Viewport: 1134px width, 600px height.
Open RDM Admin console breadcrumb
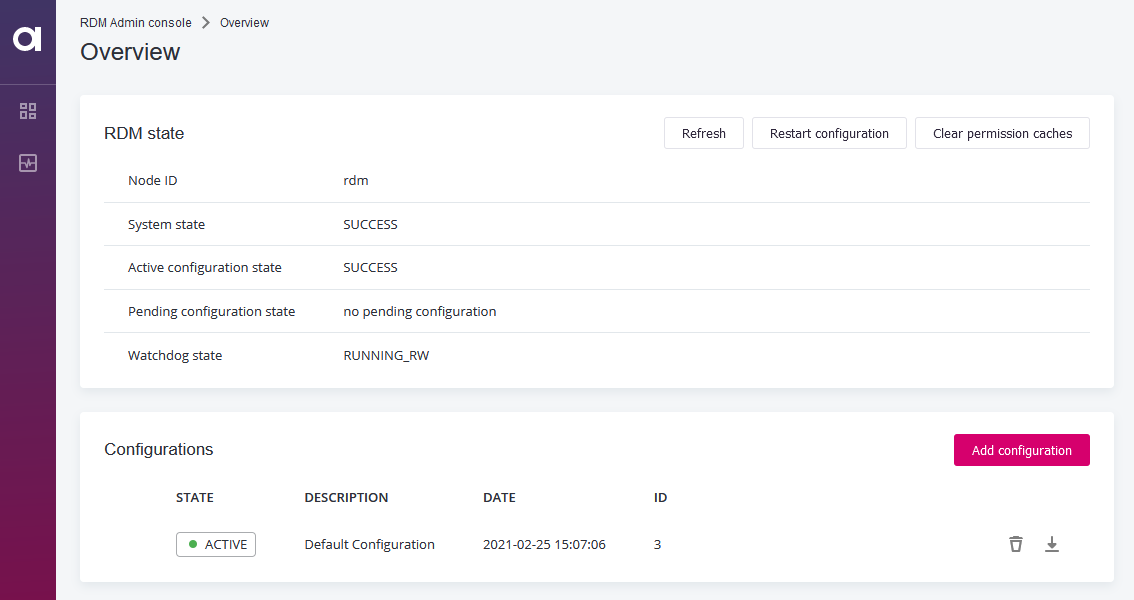[135, 22]
